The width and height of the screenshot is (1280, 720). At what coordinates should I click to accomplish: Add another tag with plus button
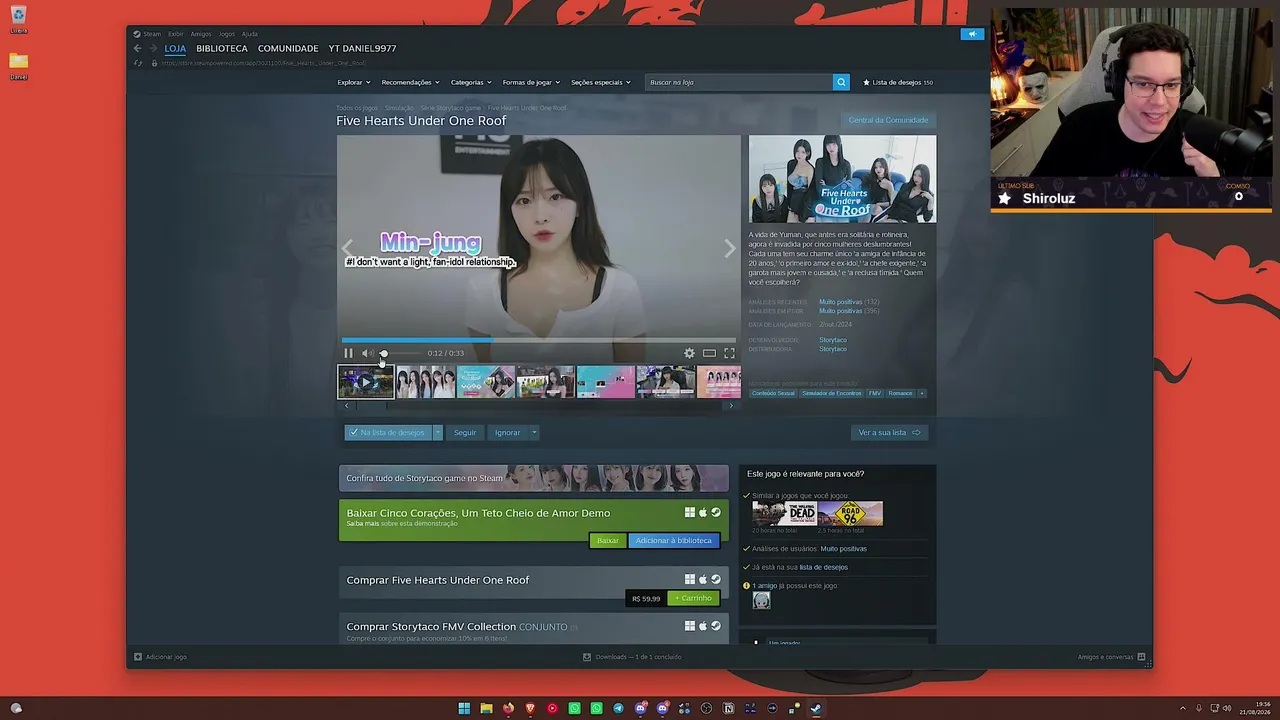[921, 393]
